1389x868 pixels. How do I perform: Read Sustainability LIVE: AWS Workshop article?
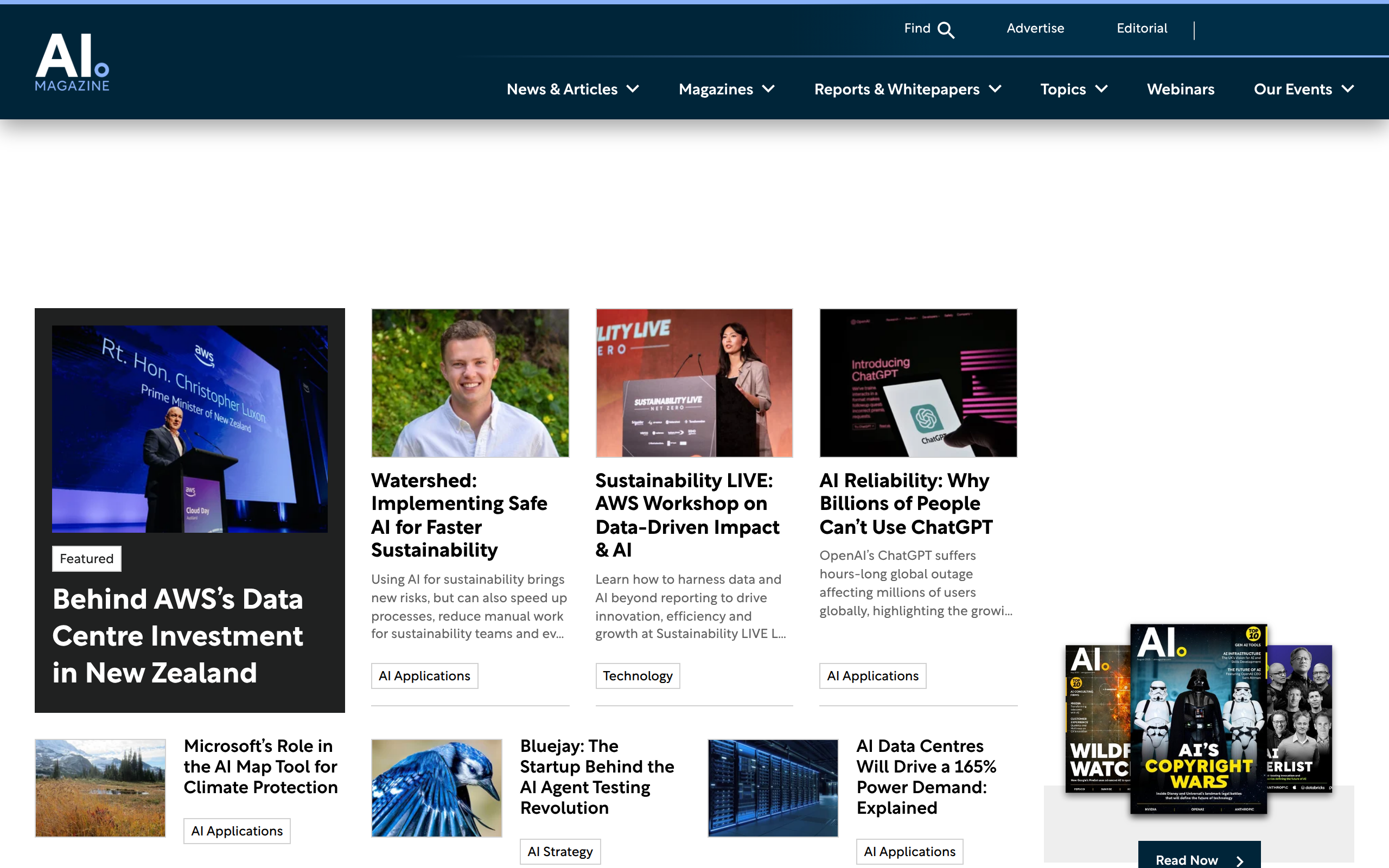coord(687,515)
